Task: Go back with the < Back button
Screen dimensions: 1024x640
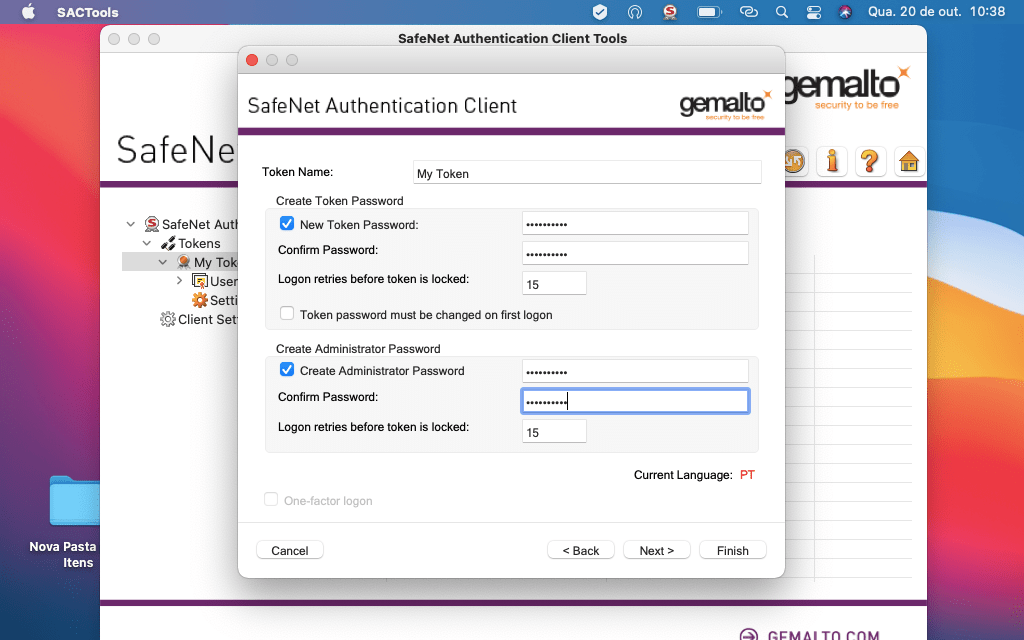Action: (x=581, y=551)
